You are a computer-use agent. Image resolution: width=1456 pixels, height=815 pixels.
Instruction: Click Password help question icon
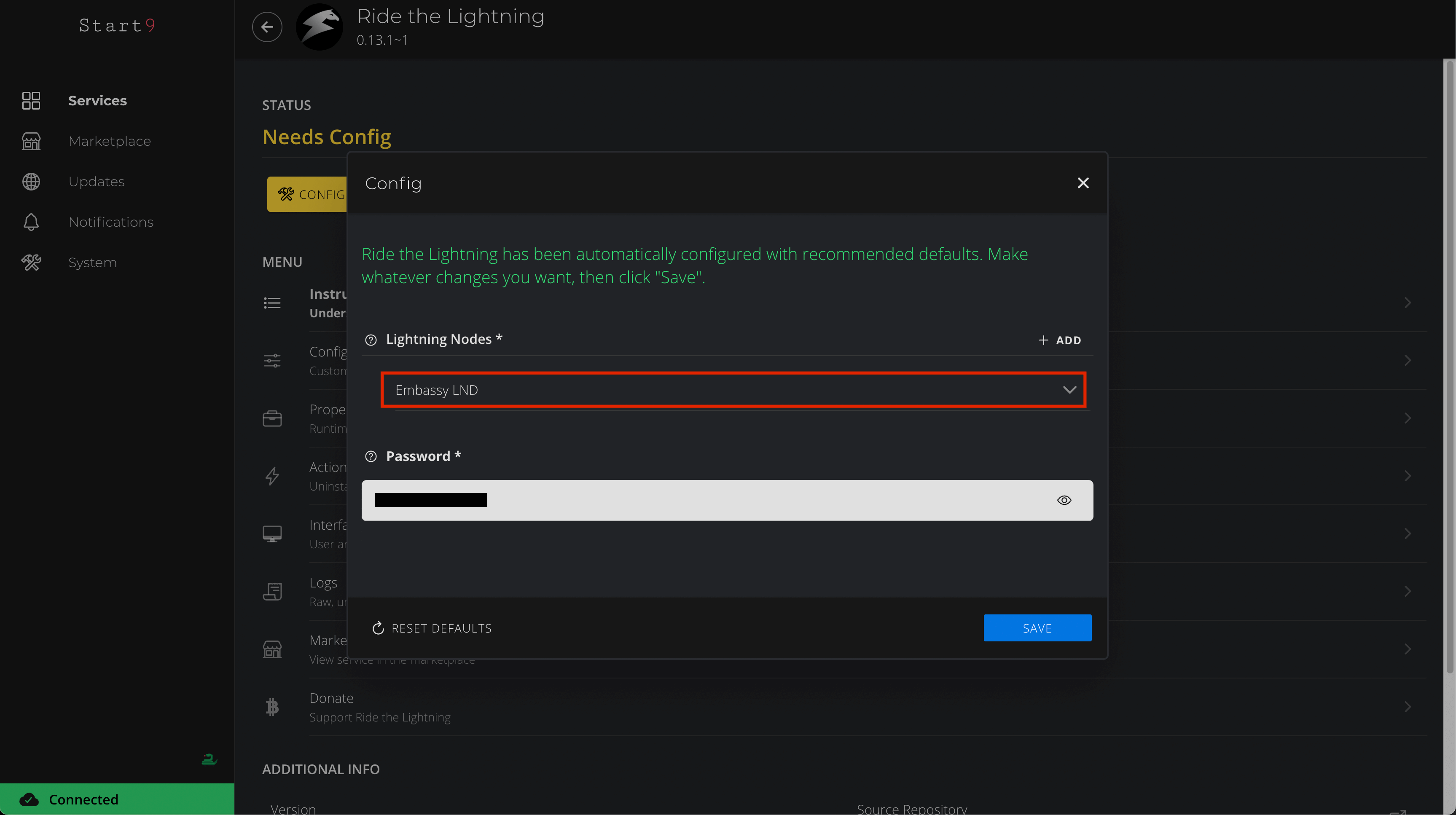(x=371, y=457)
